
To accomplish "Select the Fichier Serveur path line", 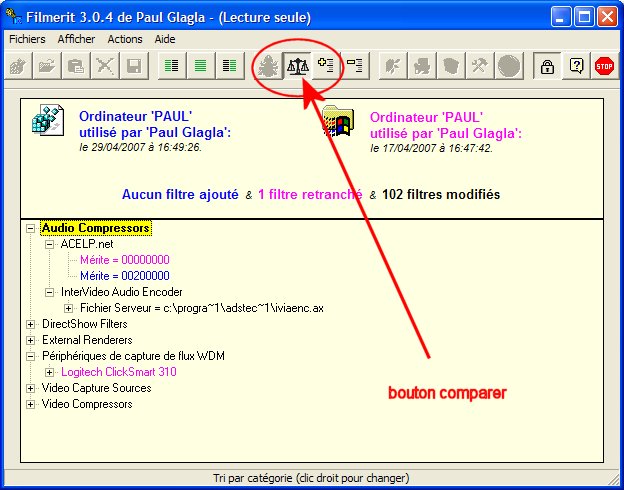I will (x=202, y=308).
